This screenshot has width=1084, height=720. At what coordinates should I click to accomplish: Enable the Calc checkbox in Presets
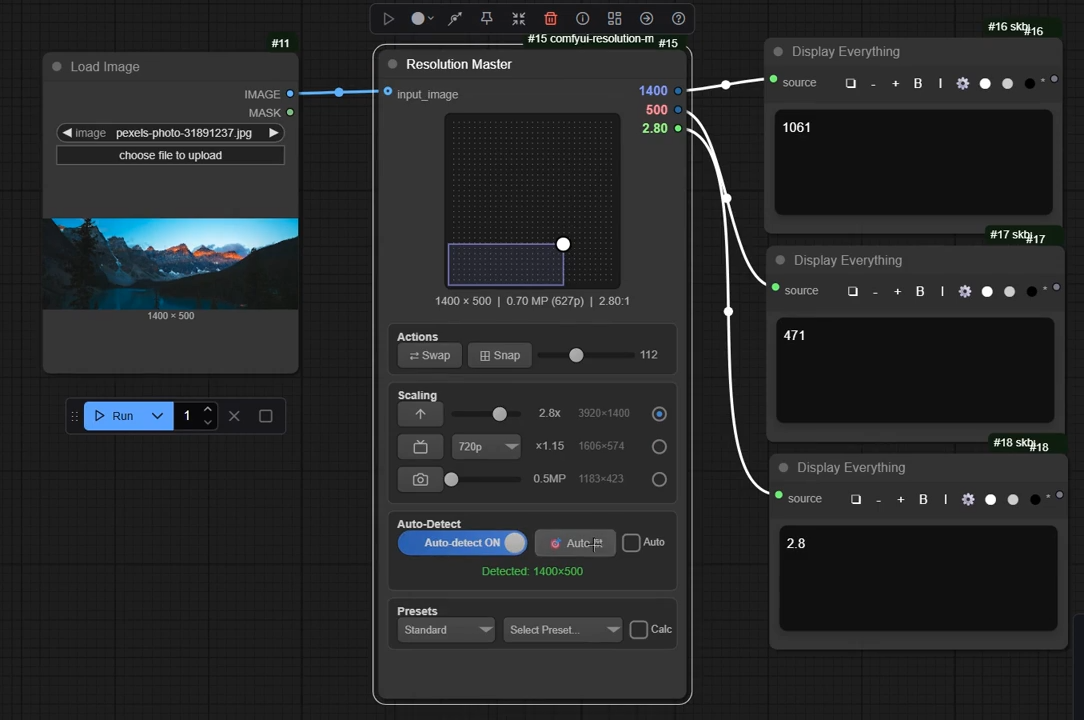tap(639, 630)
